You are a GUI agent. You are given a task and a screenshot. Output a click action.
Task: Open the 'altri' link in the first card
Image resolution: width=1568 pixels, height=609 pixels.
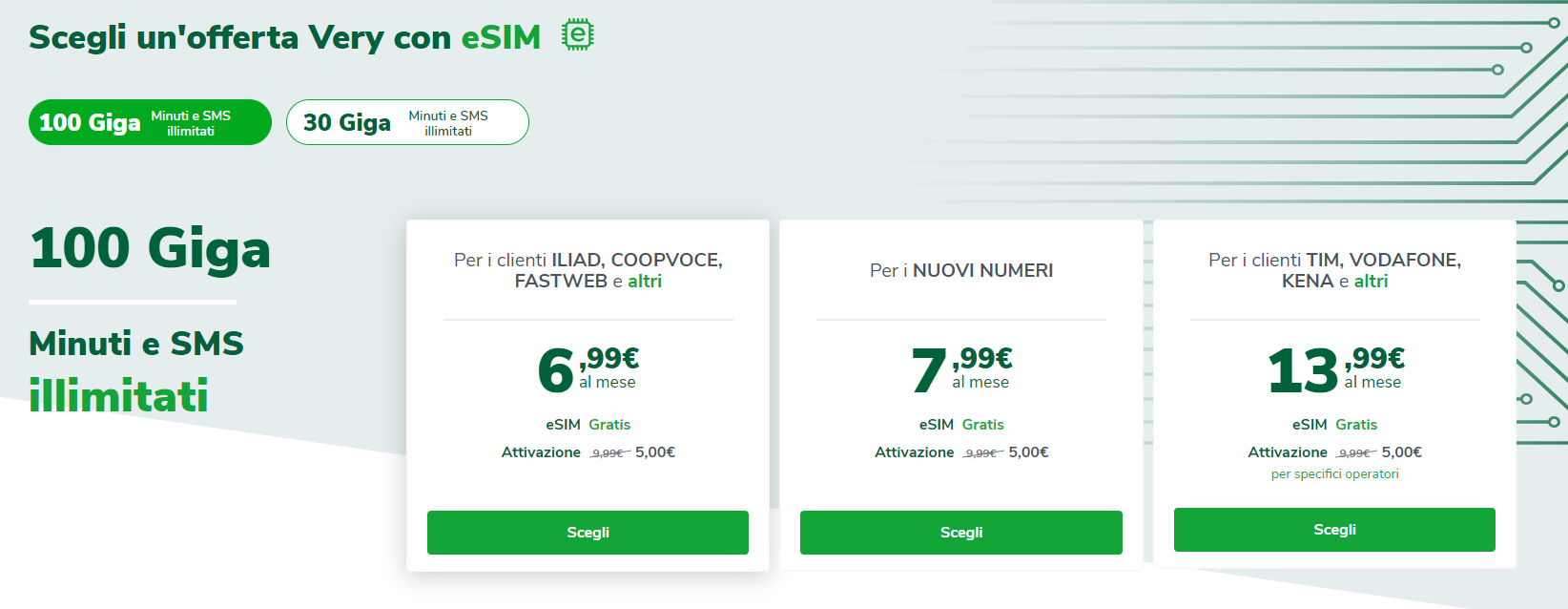645,281
